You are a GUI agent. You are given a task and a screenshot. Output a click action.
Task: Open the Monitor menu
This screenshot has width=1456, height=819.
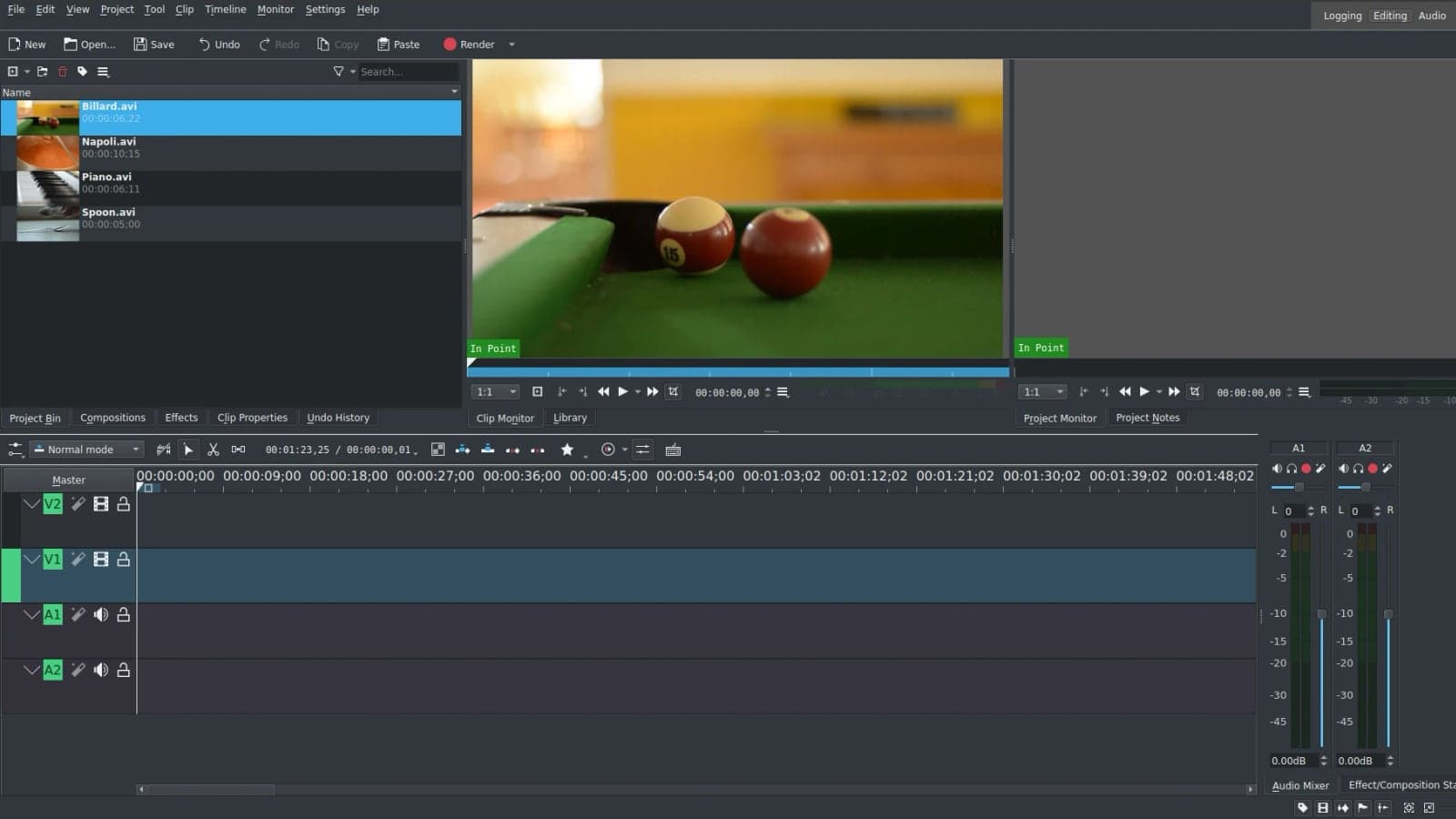(x=275, y=9)
